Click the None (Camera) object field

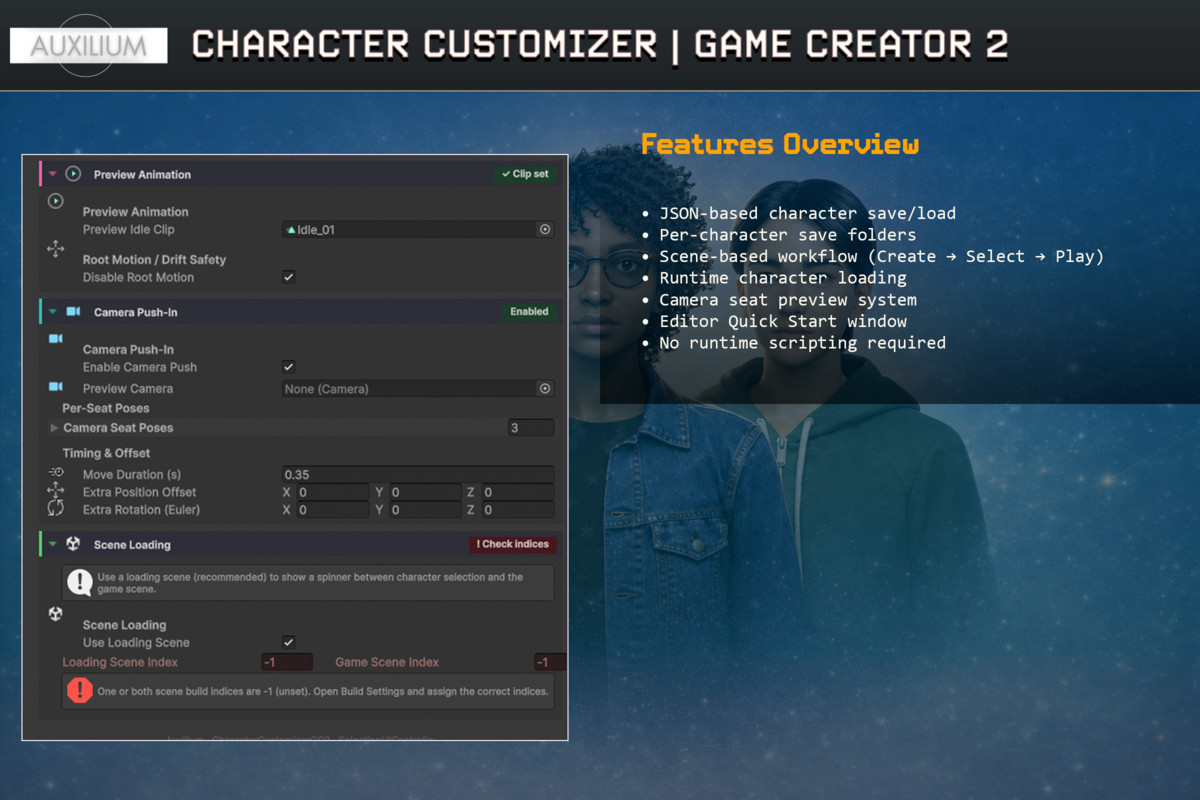tap(418, 388)
